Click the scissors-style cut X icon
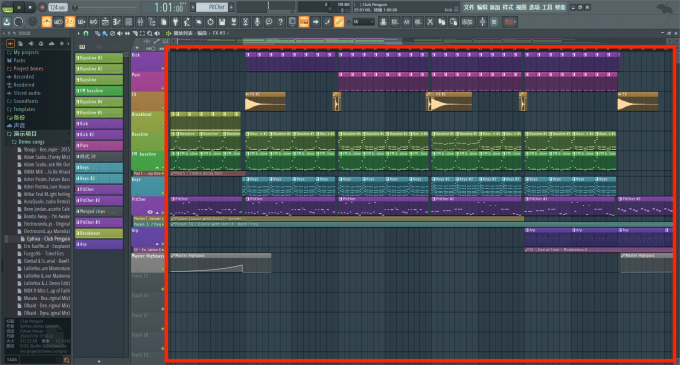The image size is (680, 365). pos(430,22)
